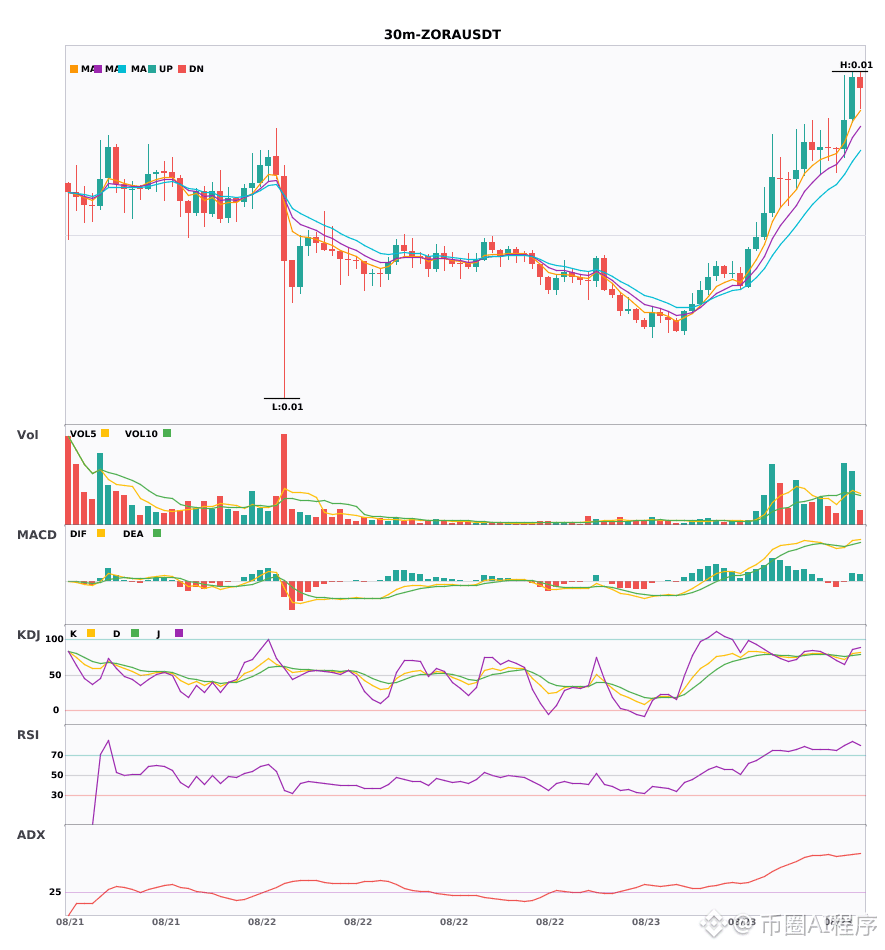885x950 pixels.
Task: Click the tallest red volume bar
Action: [x=284, y=479]
